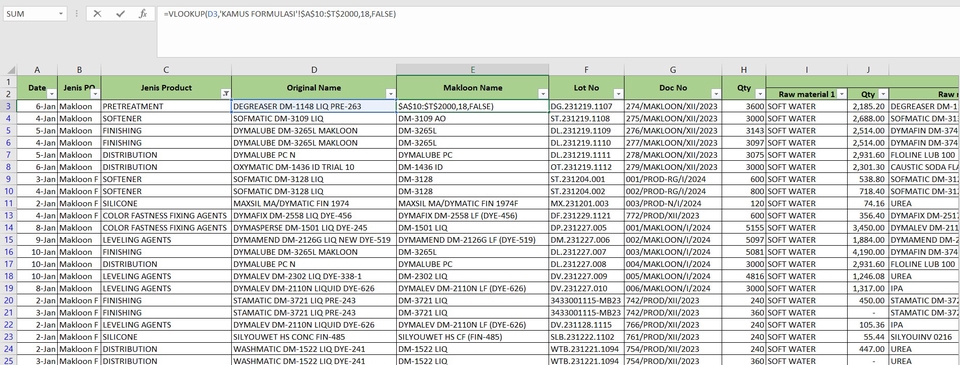Open the active Jenis Product filter button
This screenshot has height=365, width=960.
226,94
